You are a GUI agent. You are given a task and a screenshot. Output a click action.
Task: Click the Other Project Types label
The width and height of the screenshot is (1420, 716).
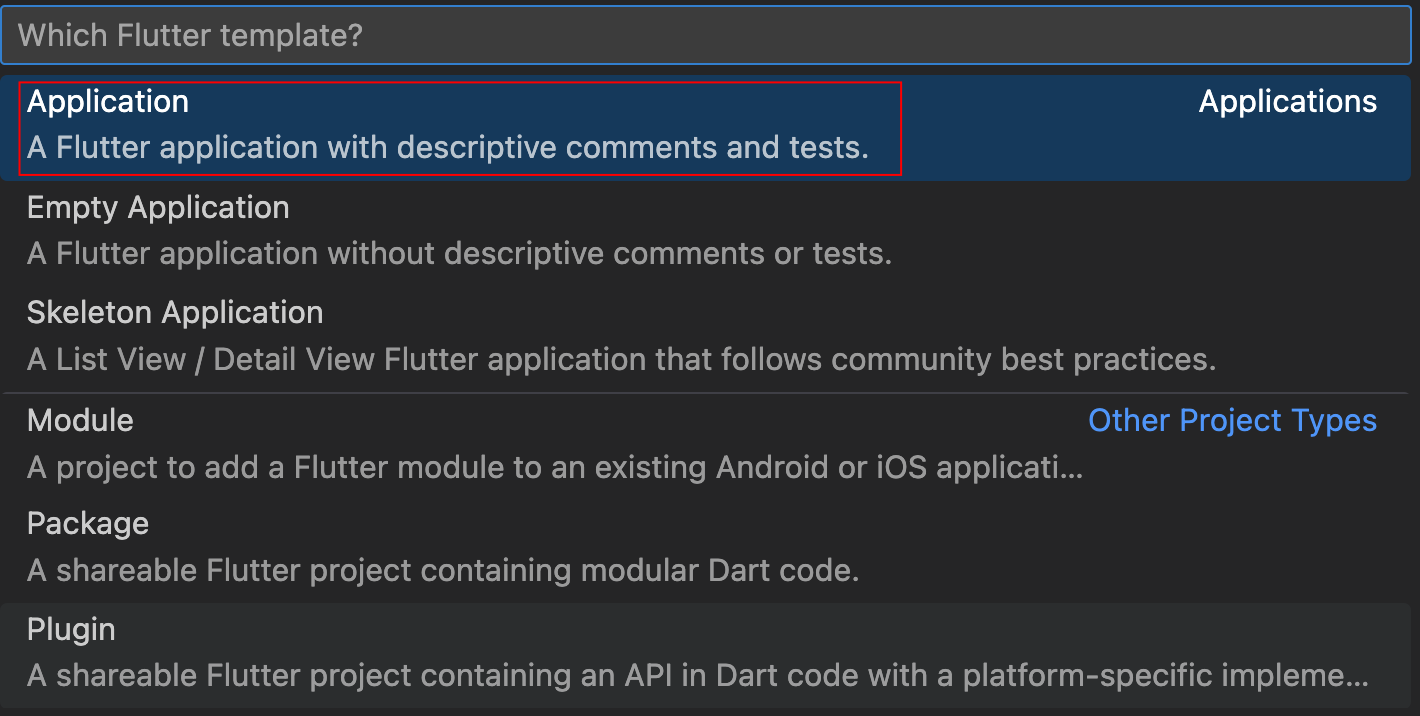(x=1231, y=420)
